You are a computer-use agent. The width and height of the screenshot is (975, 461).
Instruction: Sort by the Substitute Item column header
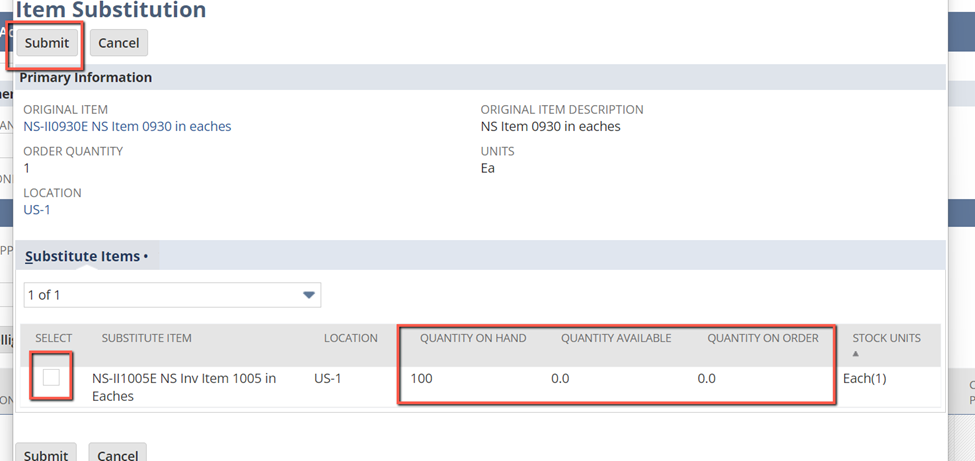click(146, 339)
